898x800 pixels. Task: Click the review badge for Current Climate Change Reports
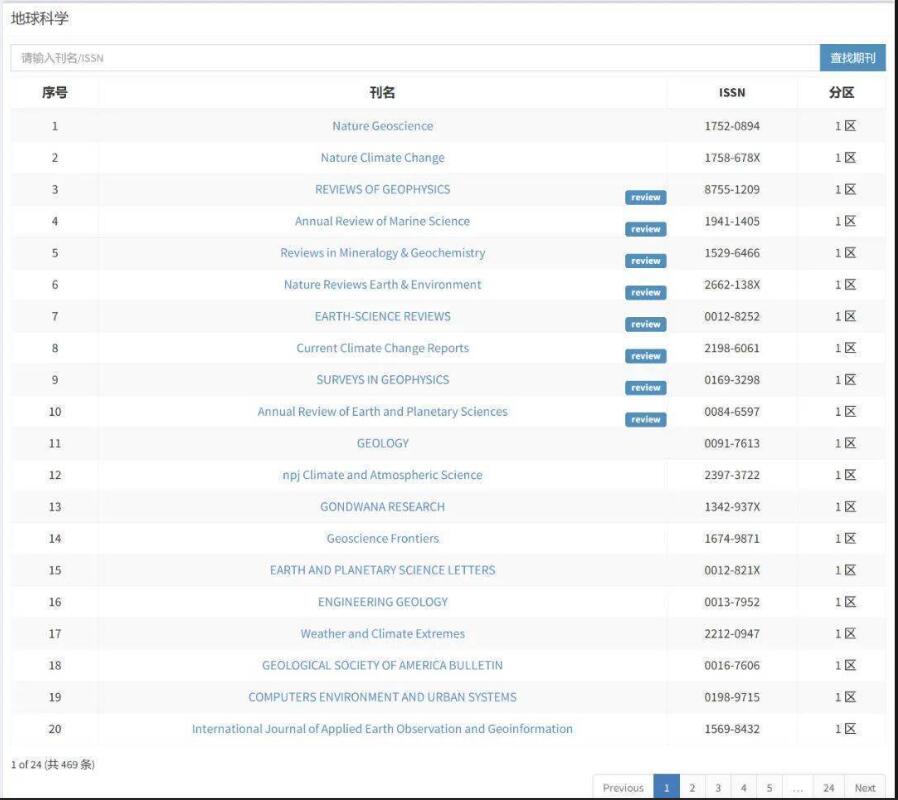point(645,356)
